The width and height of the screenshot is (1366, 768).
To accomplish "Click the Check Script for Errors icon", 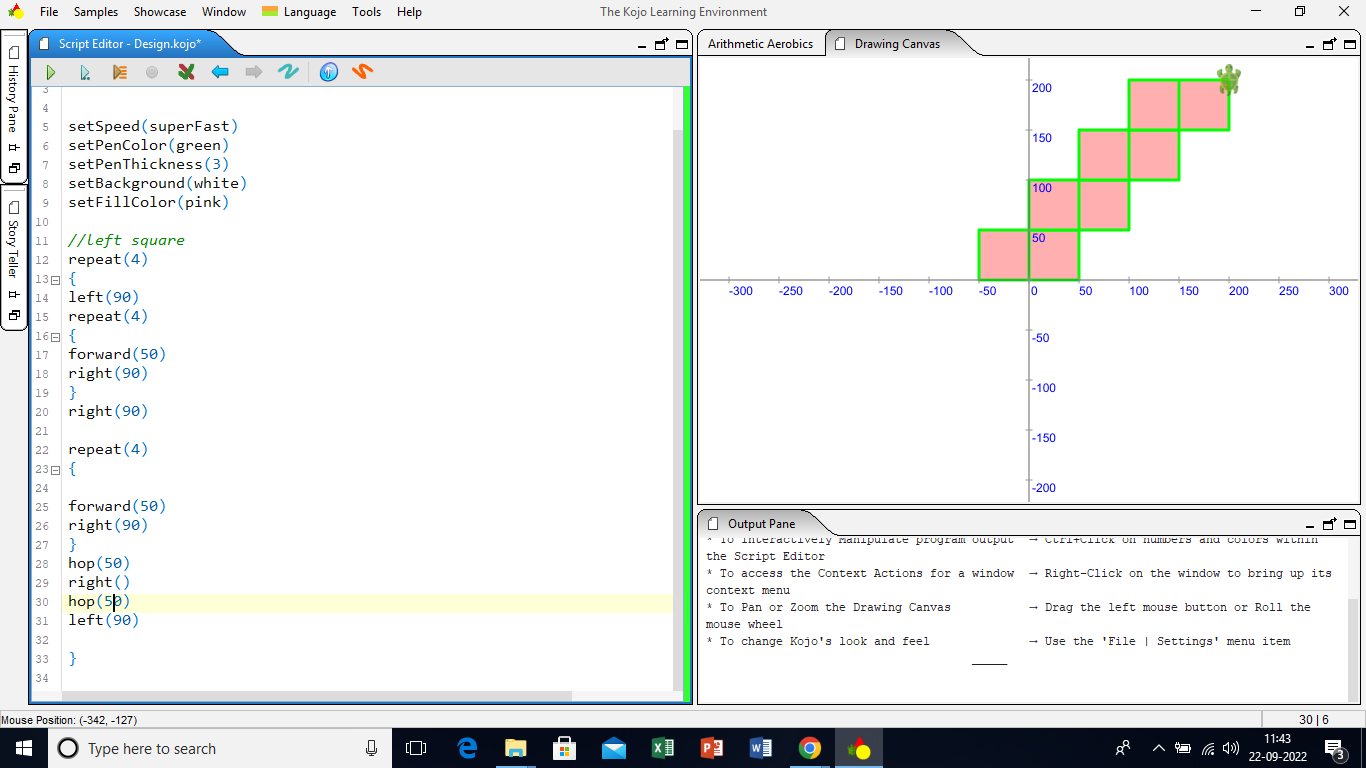I will pos(186,72).
